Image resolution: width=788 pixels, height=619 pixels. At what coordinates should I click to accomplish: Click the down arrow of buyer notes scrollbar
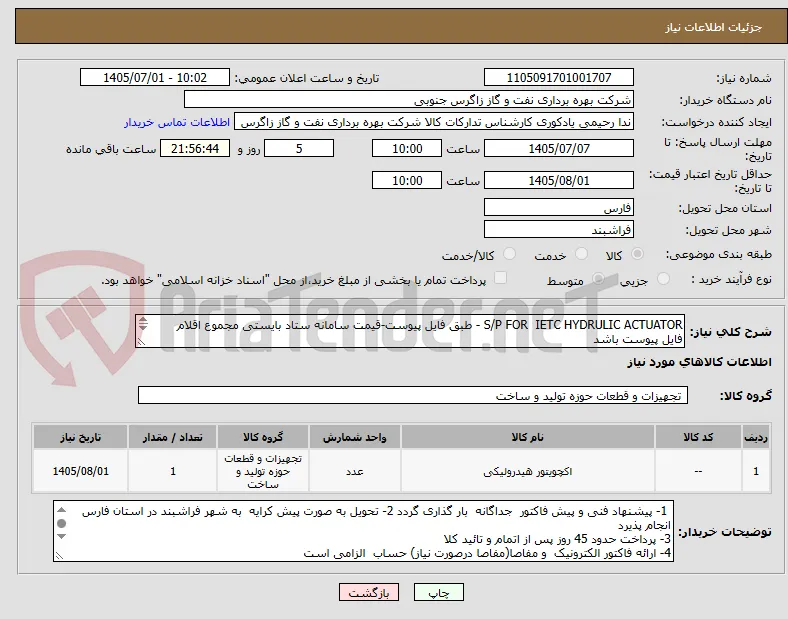[x=61, y=537]
